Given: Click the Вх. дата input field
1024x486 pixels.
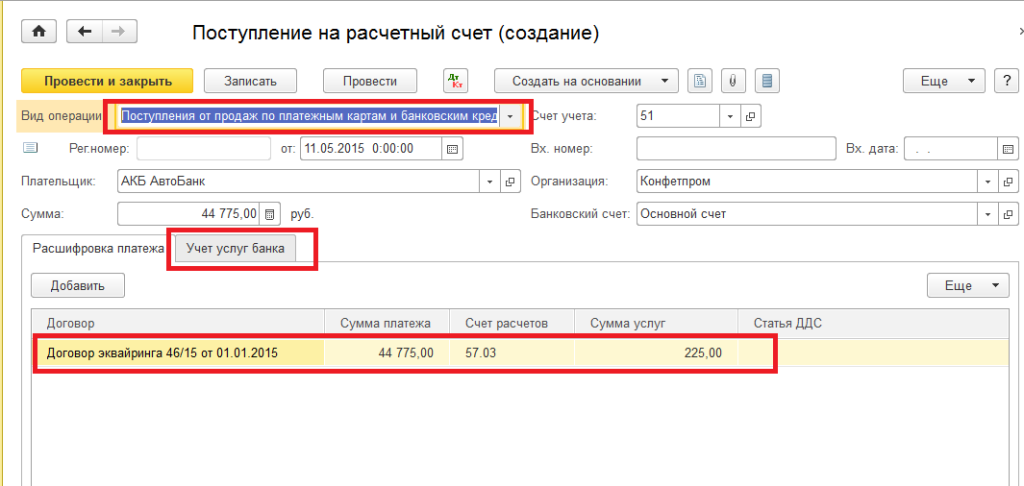Looking at the screenshot, I should (x=951, y=148).
